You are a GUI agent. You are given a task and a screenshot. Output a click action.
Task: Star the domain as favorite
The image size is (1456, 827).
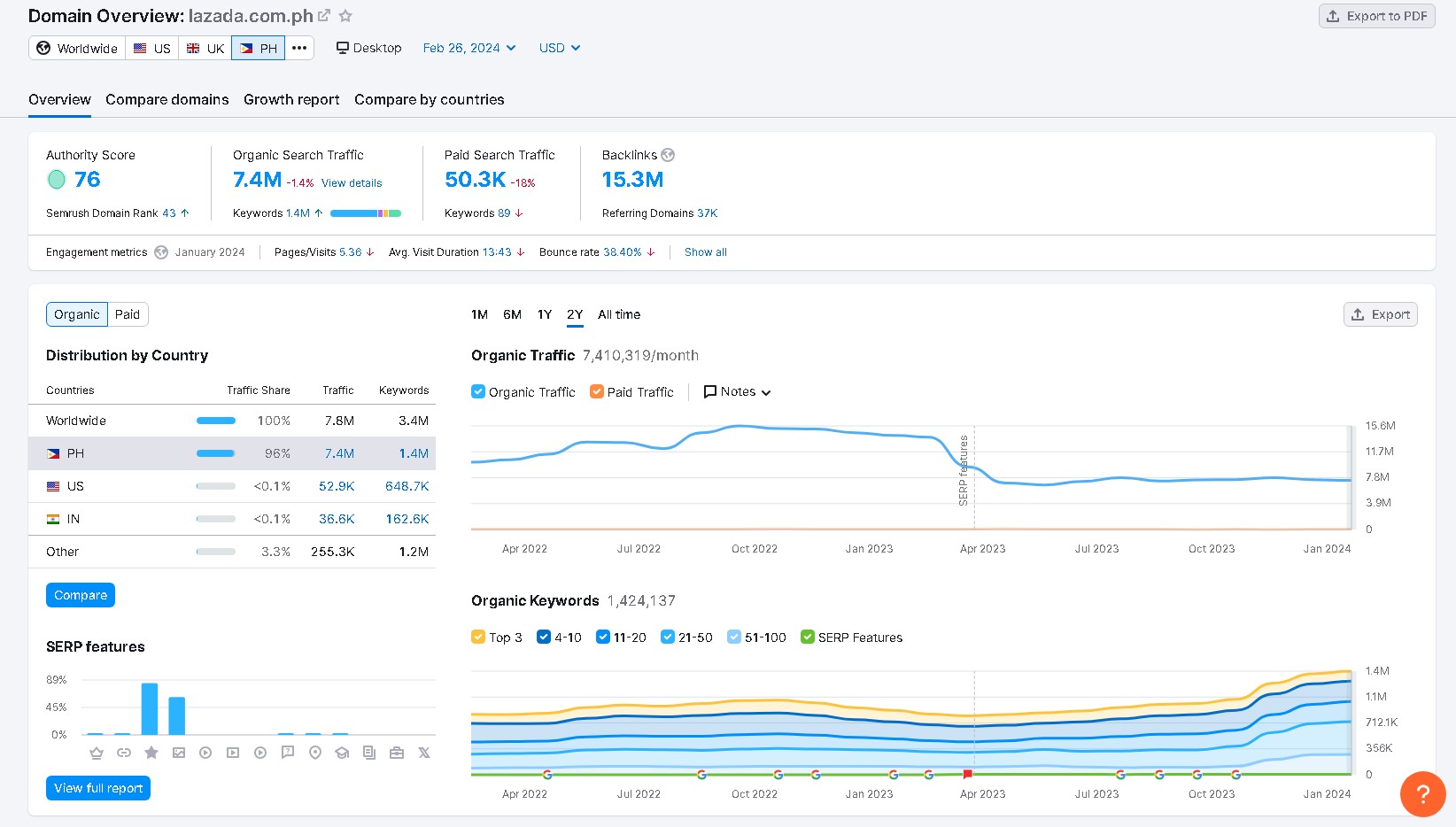[x=345, y=16]
